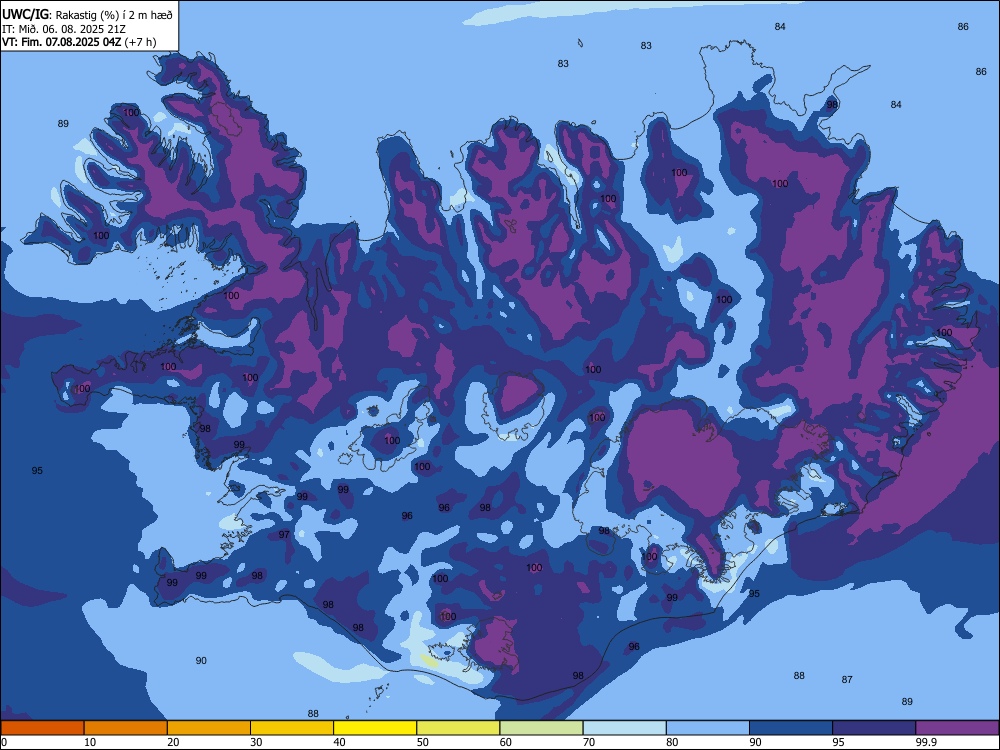Viewport: 1000px width, 750px height.
Task: Click the '90' value over the southwest ocean
Action: 201,661
